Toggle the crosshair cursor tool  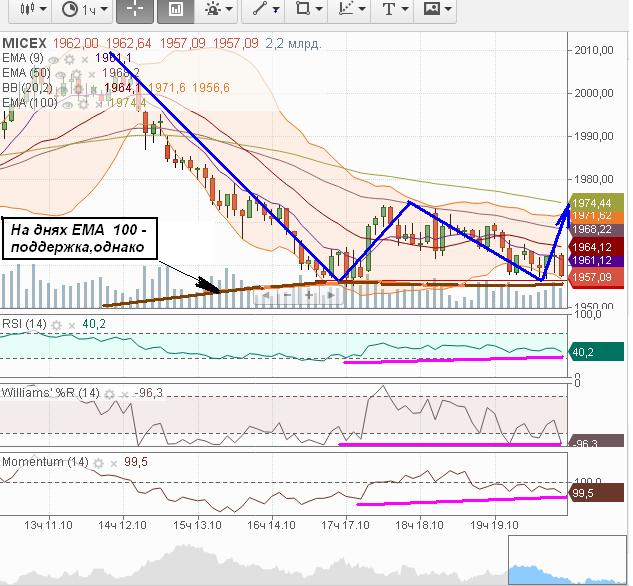pyautogui.click(x=135, y=9)
